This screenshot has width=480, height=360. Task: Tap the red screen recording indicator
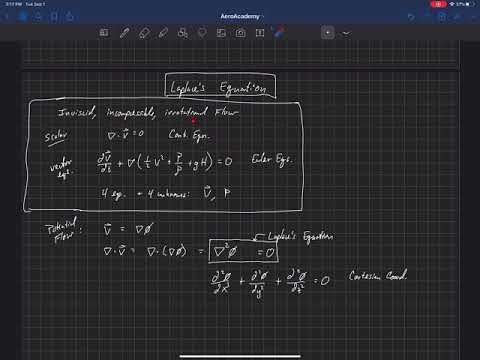point(438,4)
